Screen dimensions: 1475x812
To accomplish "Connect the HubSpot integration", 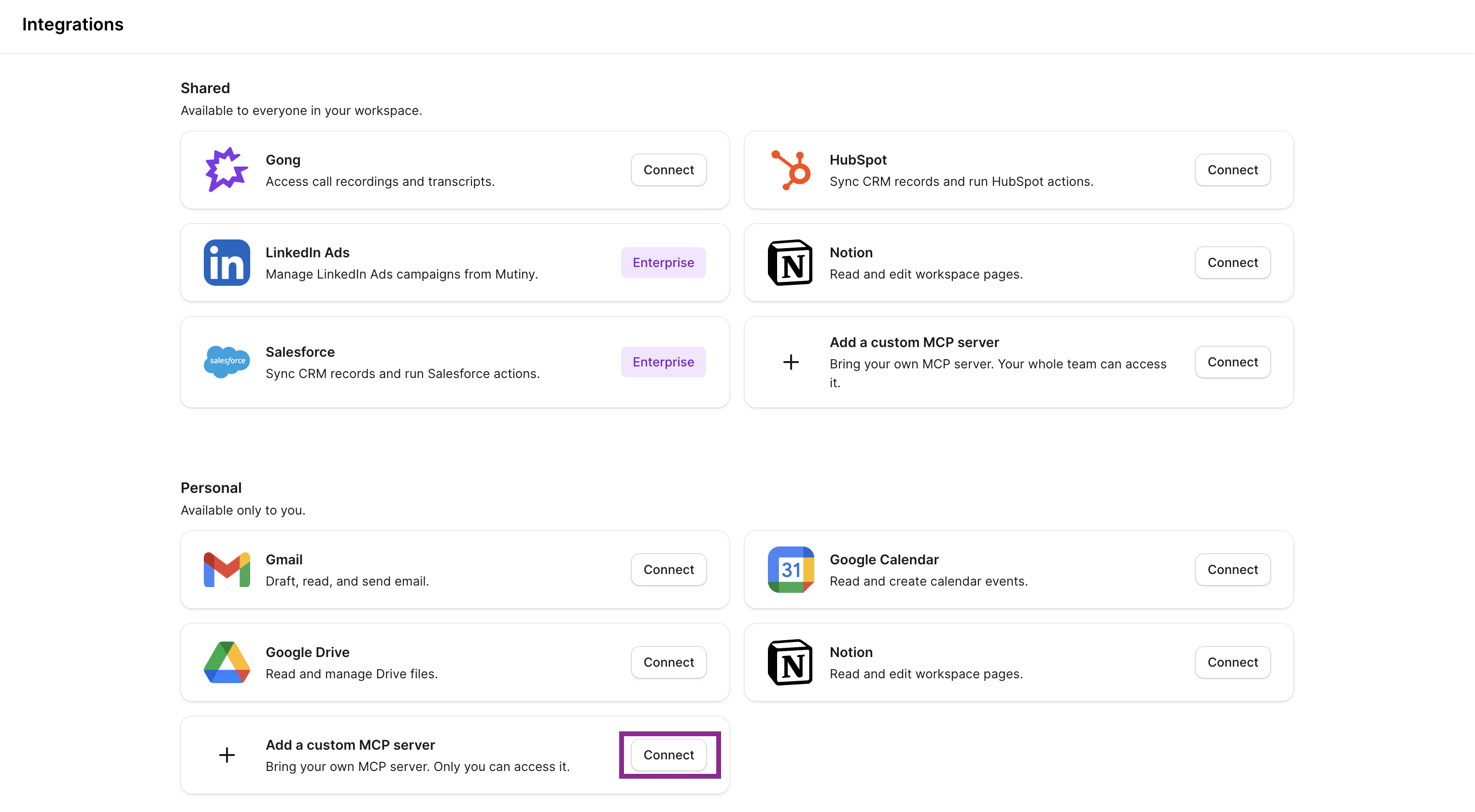I will (x=1232, y=170).
